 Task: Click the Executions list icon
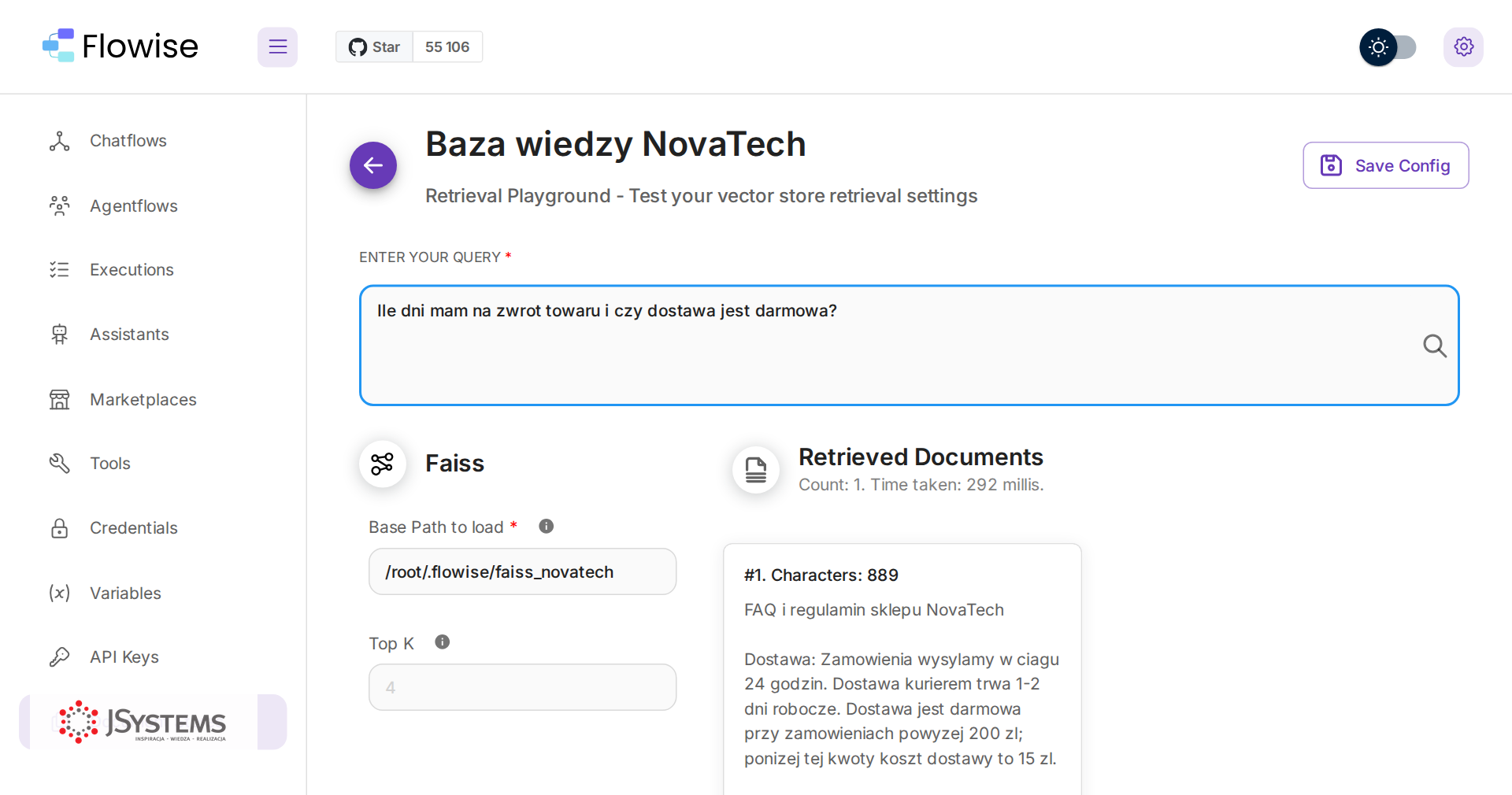pos(60,270)
